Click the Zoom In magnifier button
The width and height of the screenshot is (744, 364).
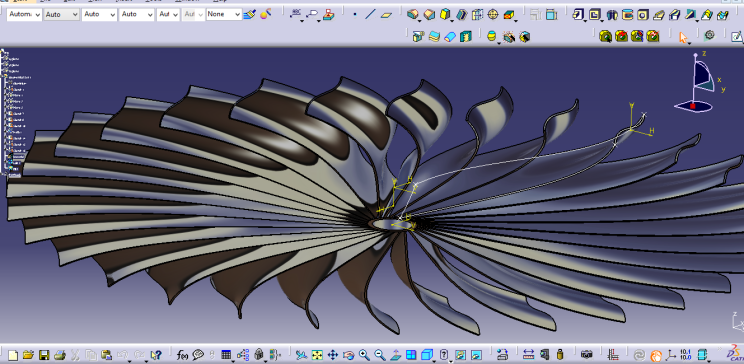tap(364, 355)
